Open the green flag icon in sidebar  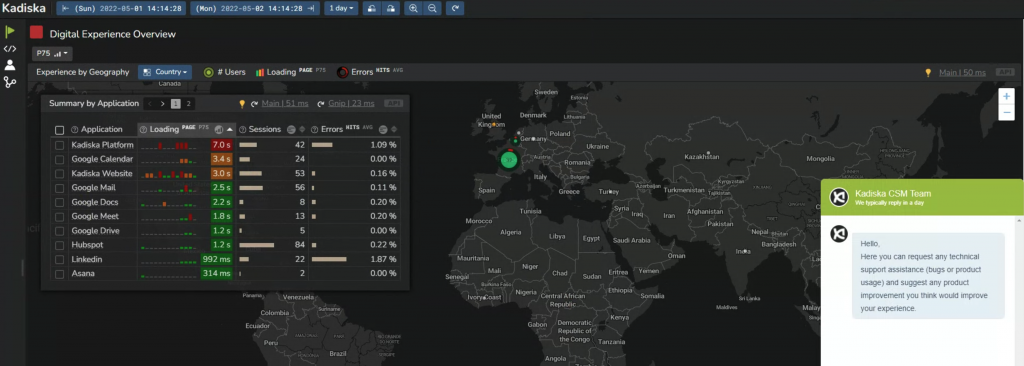point(10,31)
